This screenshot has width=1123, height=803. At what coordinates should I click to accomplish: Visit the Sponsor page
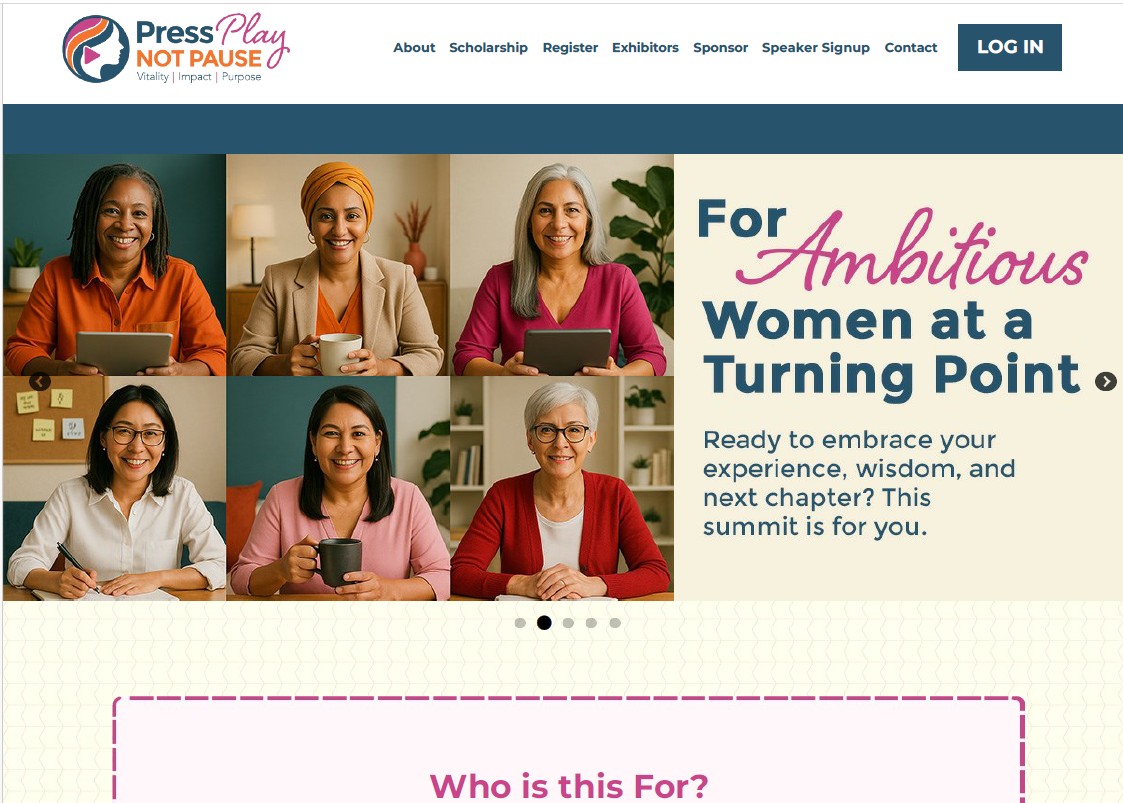pyautogui.click(x=720, y=47)
